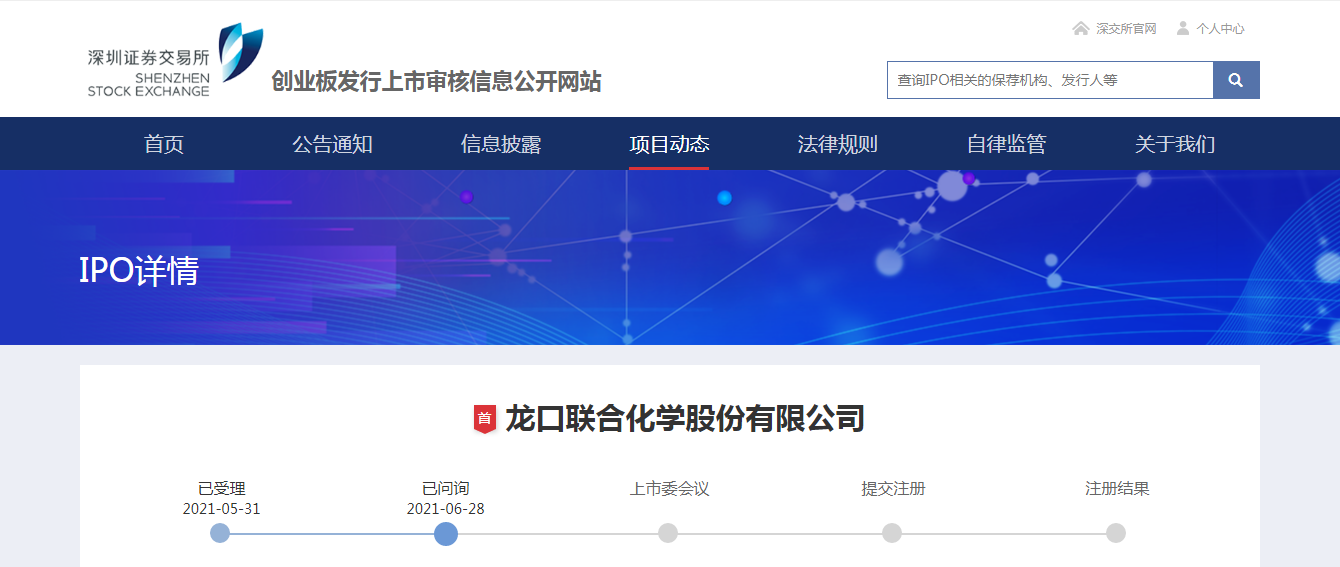Click the 上市委会议 progress step dot
1340x567 pixels.
tap(668, 533)
